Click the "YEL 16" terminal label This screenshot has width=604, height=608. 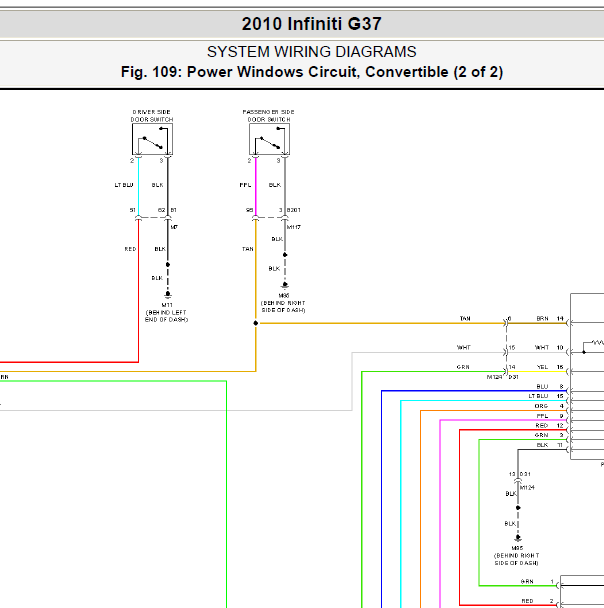coord(550,367)
